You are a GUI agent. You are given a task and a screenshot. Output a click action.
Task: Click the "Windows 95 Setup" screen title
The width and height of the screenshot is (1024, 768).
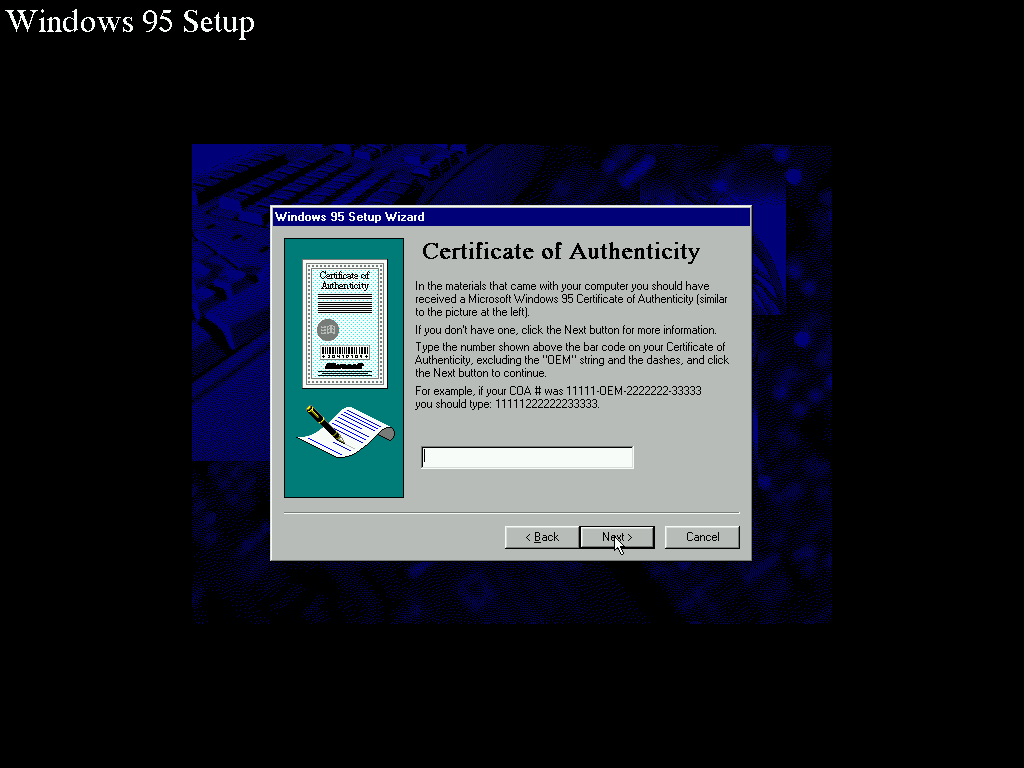(130, 22)
